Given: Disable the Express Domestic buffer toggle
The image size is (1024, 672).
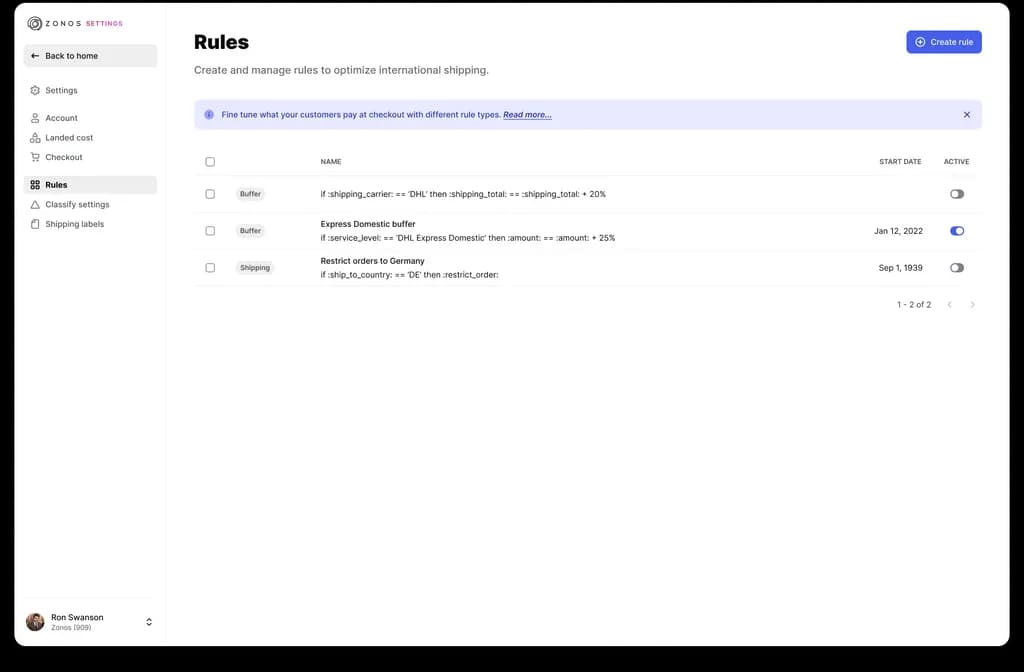Looking at the screenshot, I should click(956, 231).
